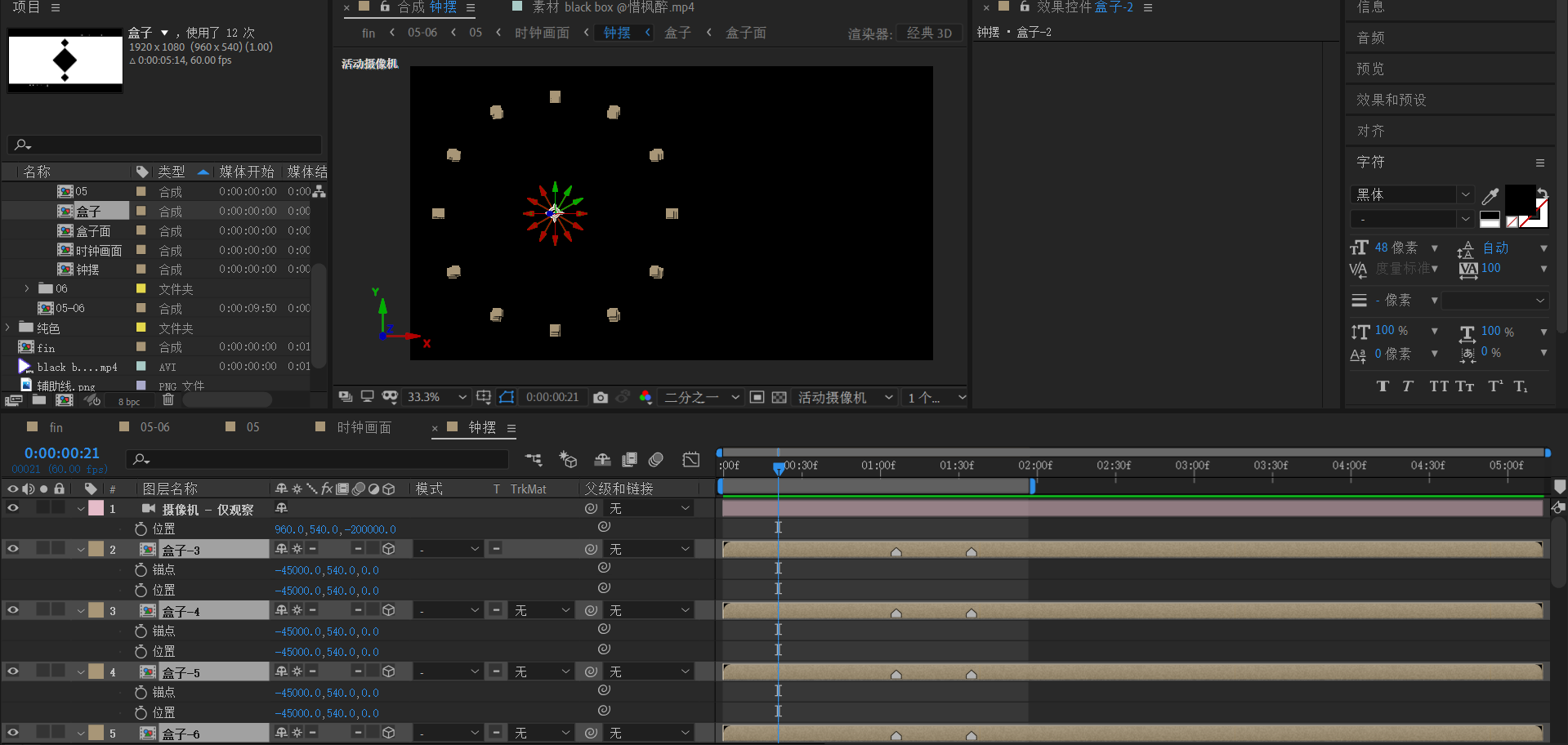Toggle mask and shape path visibility
Viewport: 1568px width, 745px height.
pyautogui.click(x=507, y=397)
